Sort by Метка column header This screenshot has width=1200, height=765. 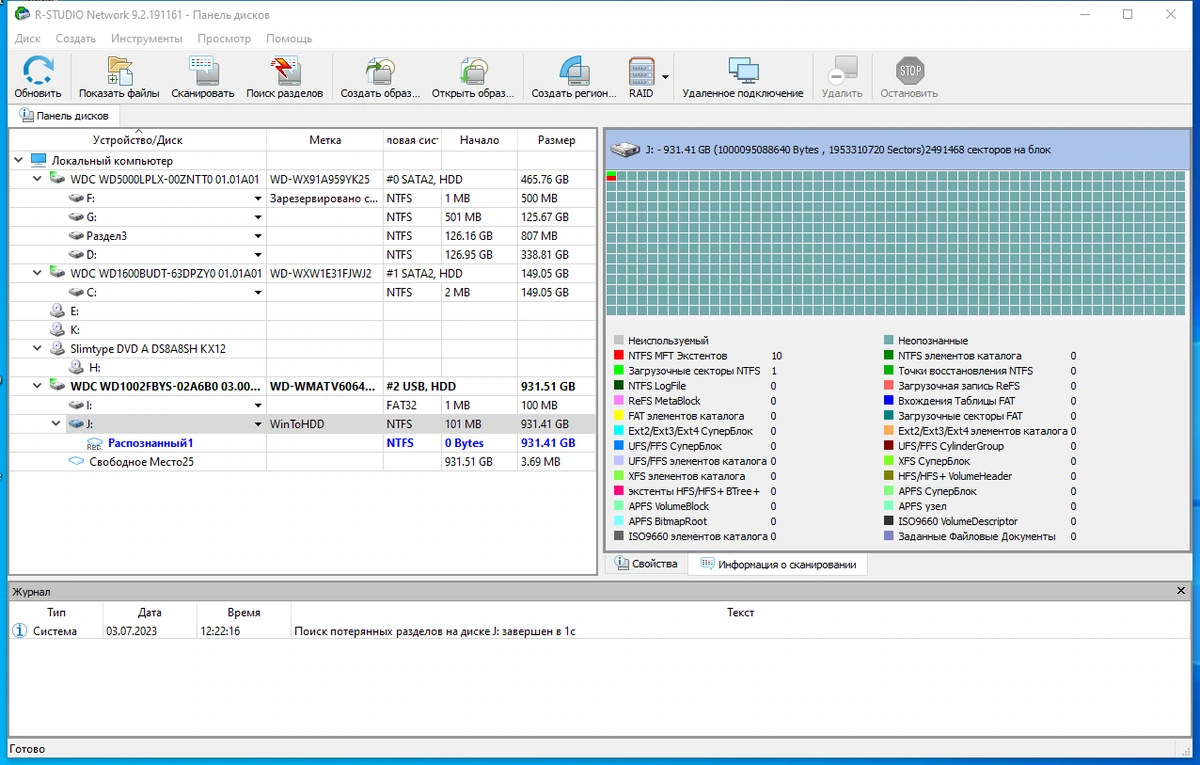click(x=325, y=140)
